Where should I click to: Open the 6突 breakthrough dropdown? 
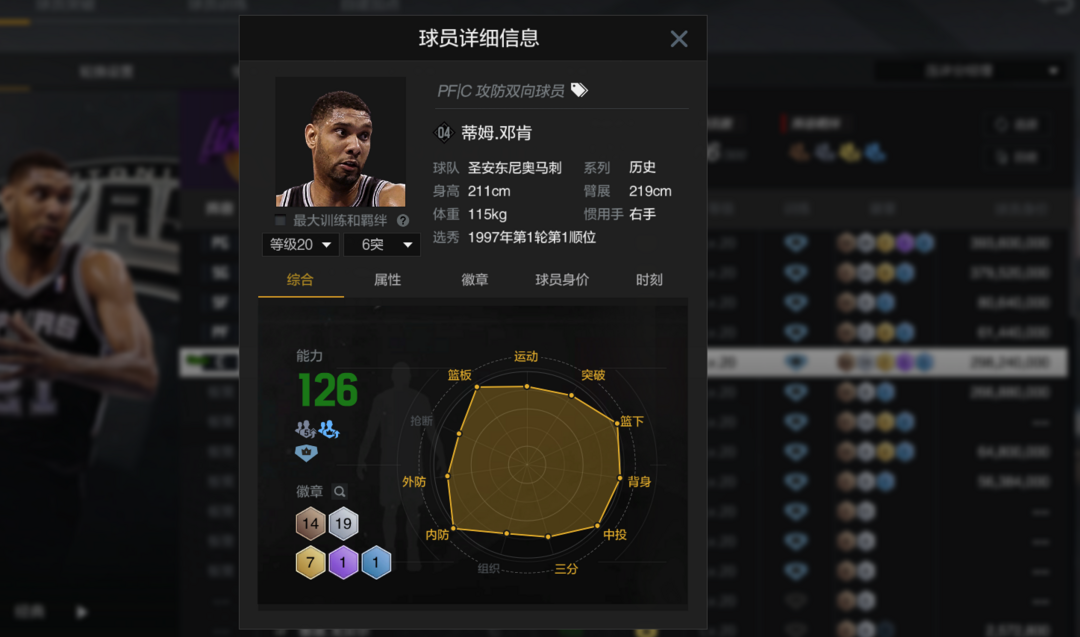382,244
